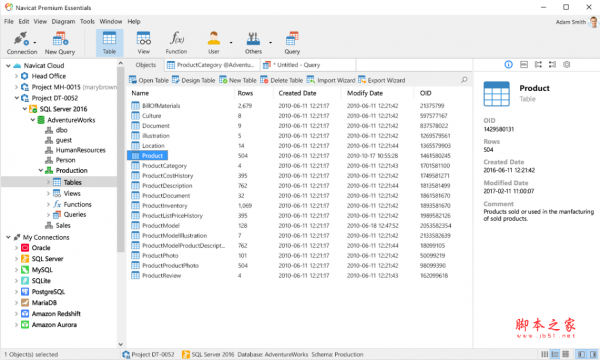Click the Others toolbar icon
The image size is (600, 360).
[253, 43]
